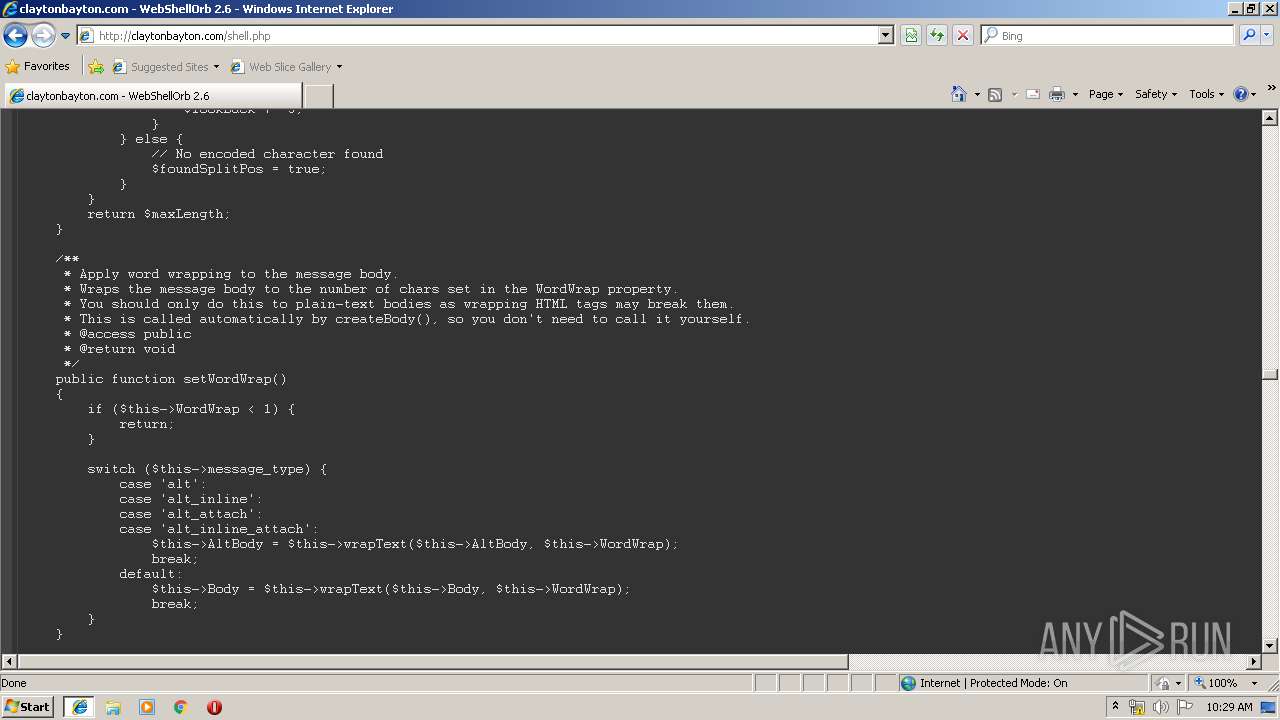1280x720 pixels.
Task: Click the Home icon in command bar
Action: point(958,94)
